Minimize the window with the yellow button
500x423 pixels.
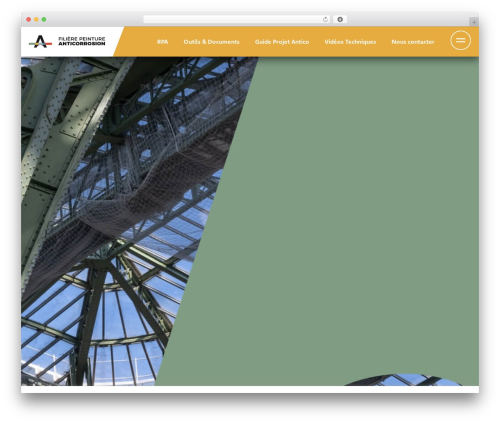pos(36,20)
